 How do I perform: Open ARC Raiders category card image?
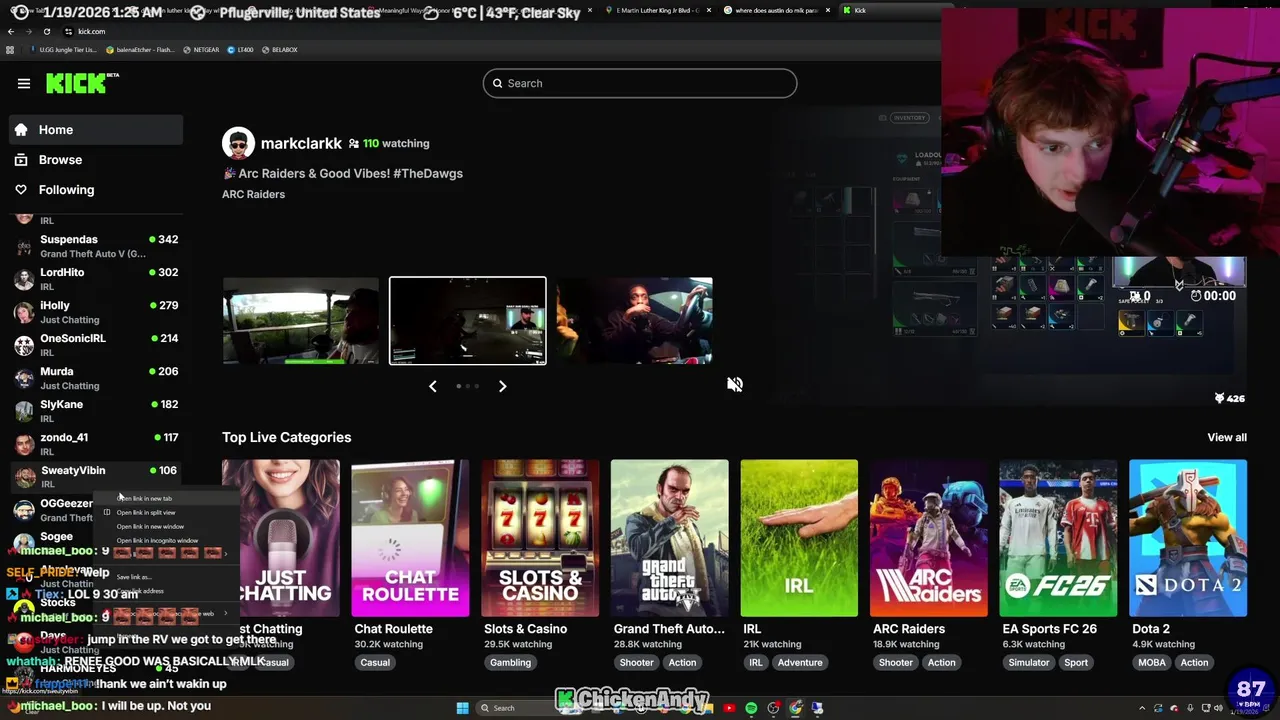tap(929, 538)
